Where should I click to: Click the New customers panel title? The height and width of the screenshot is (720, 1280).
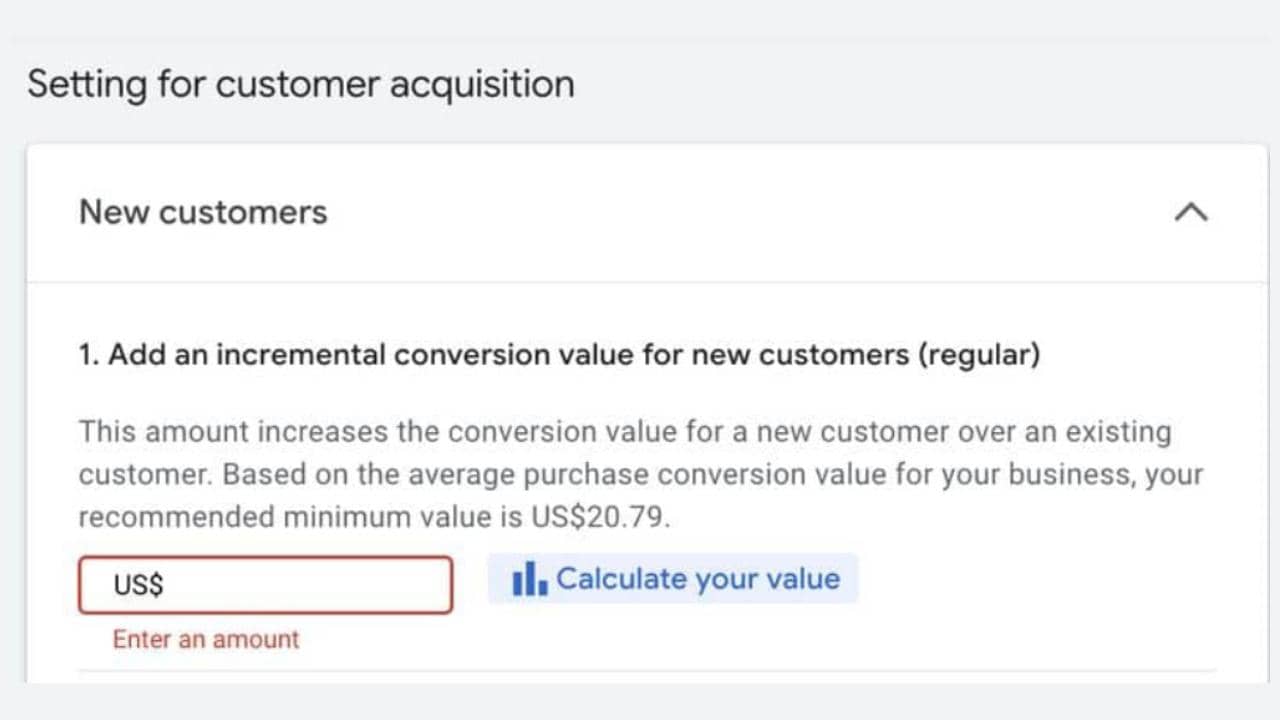[203, 212]
